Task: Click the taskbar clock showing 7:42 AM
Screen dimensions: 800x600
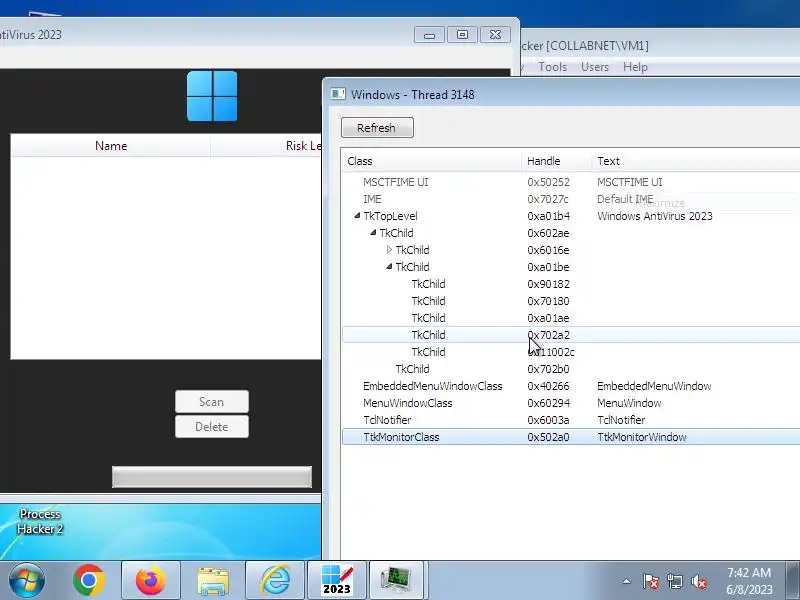Action: point(749,581)
